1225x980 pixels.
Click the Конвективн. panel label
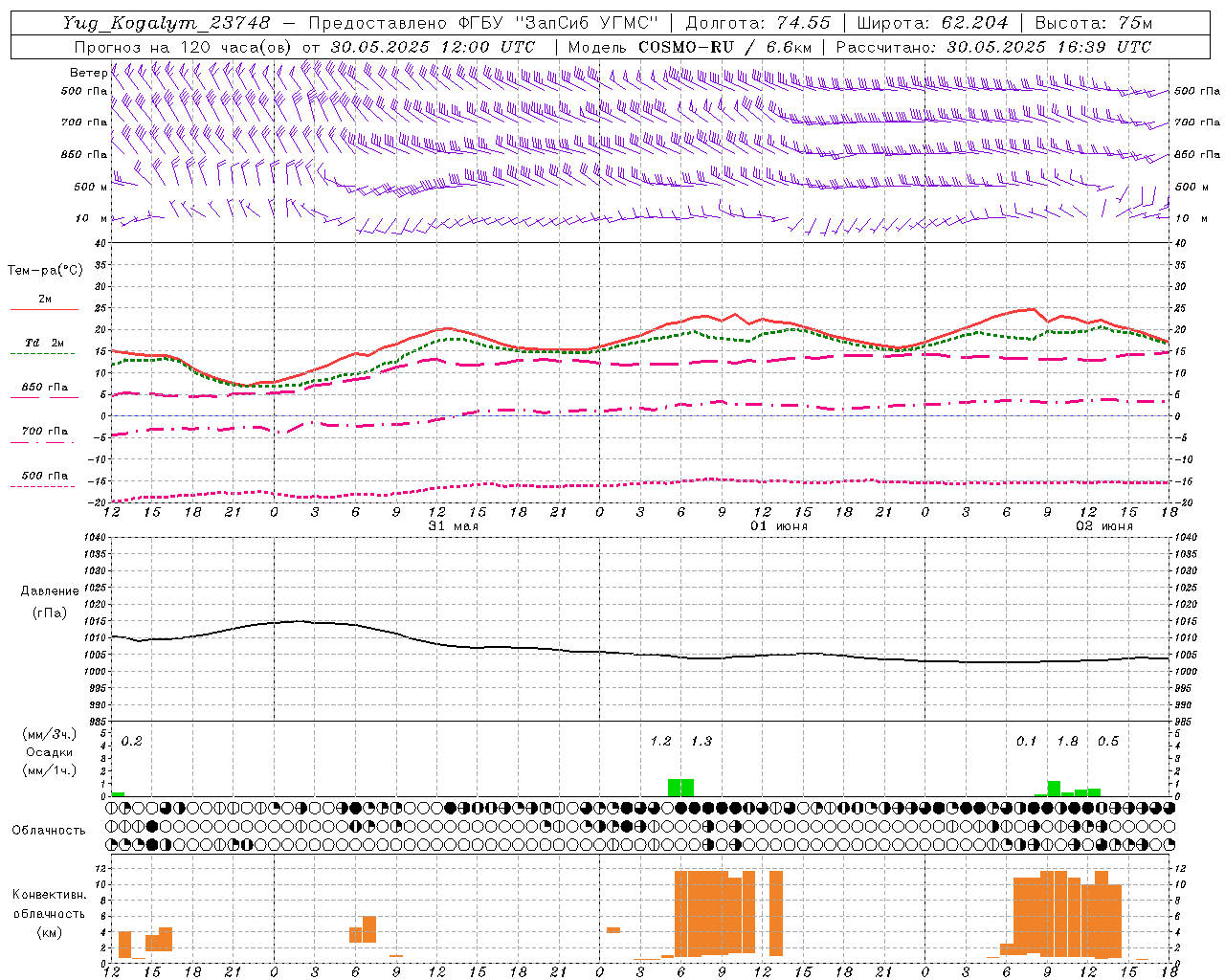[x=49, y=895]
